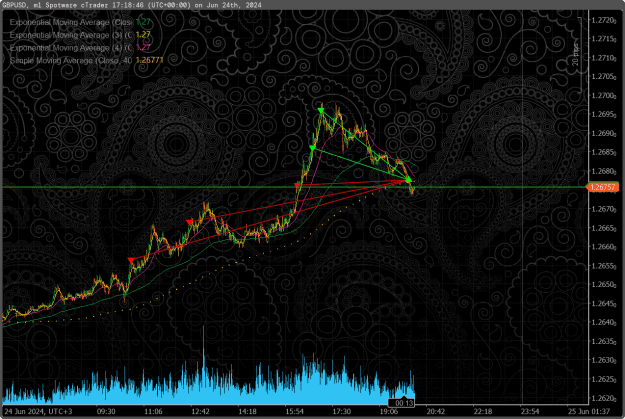
Task: Click the 1.2650 price axis label
Action: pyautogui.click(x=603, y=285)
